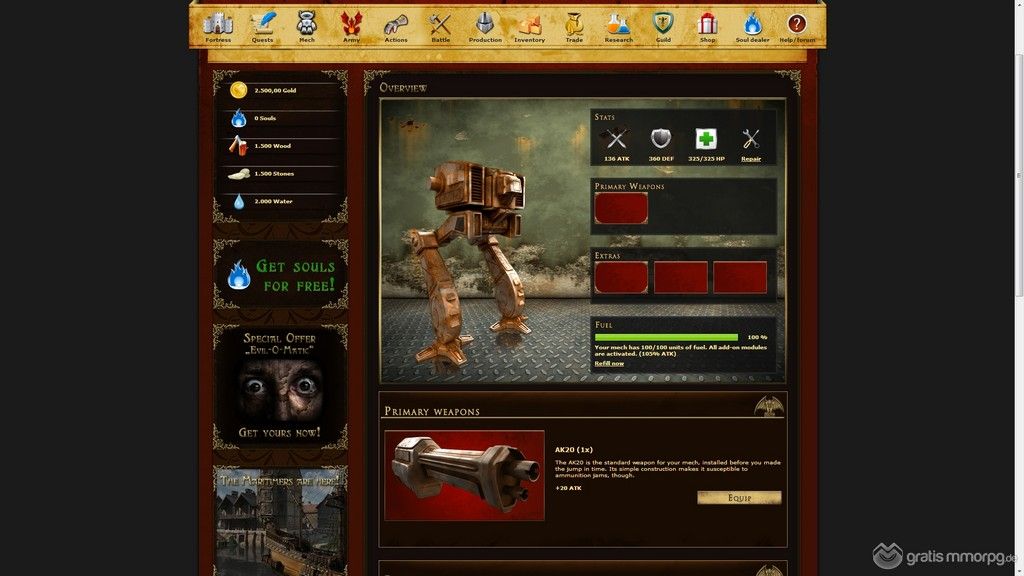Image resolution: width=1024 pixels, height=576 pixels.
Task: Click the Repair link under Stats
Action: coord(751,159)
